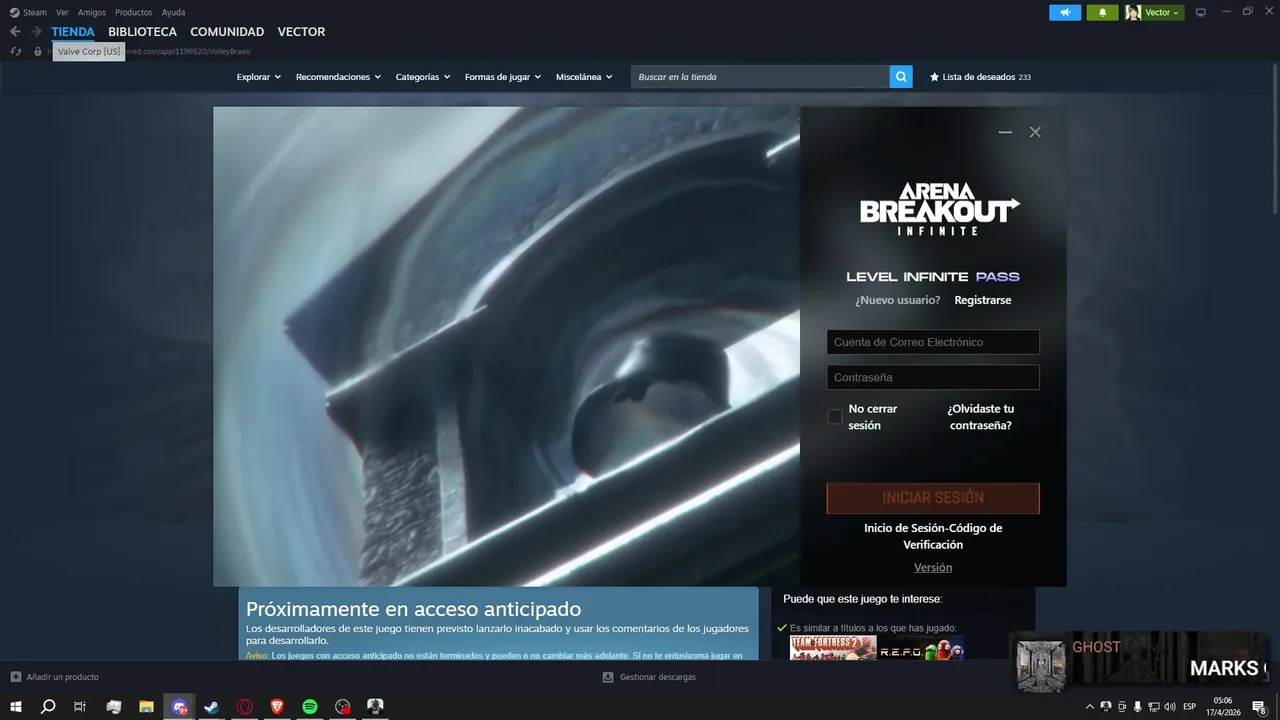Open the Amigos menu

[x=92, y=12]
